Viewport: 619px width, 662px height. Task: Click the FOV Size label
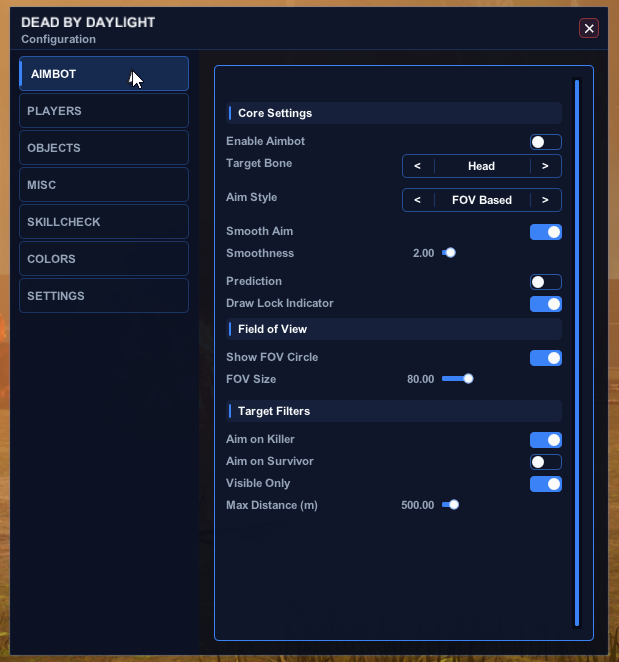[251, 379]
